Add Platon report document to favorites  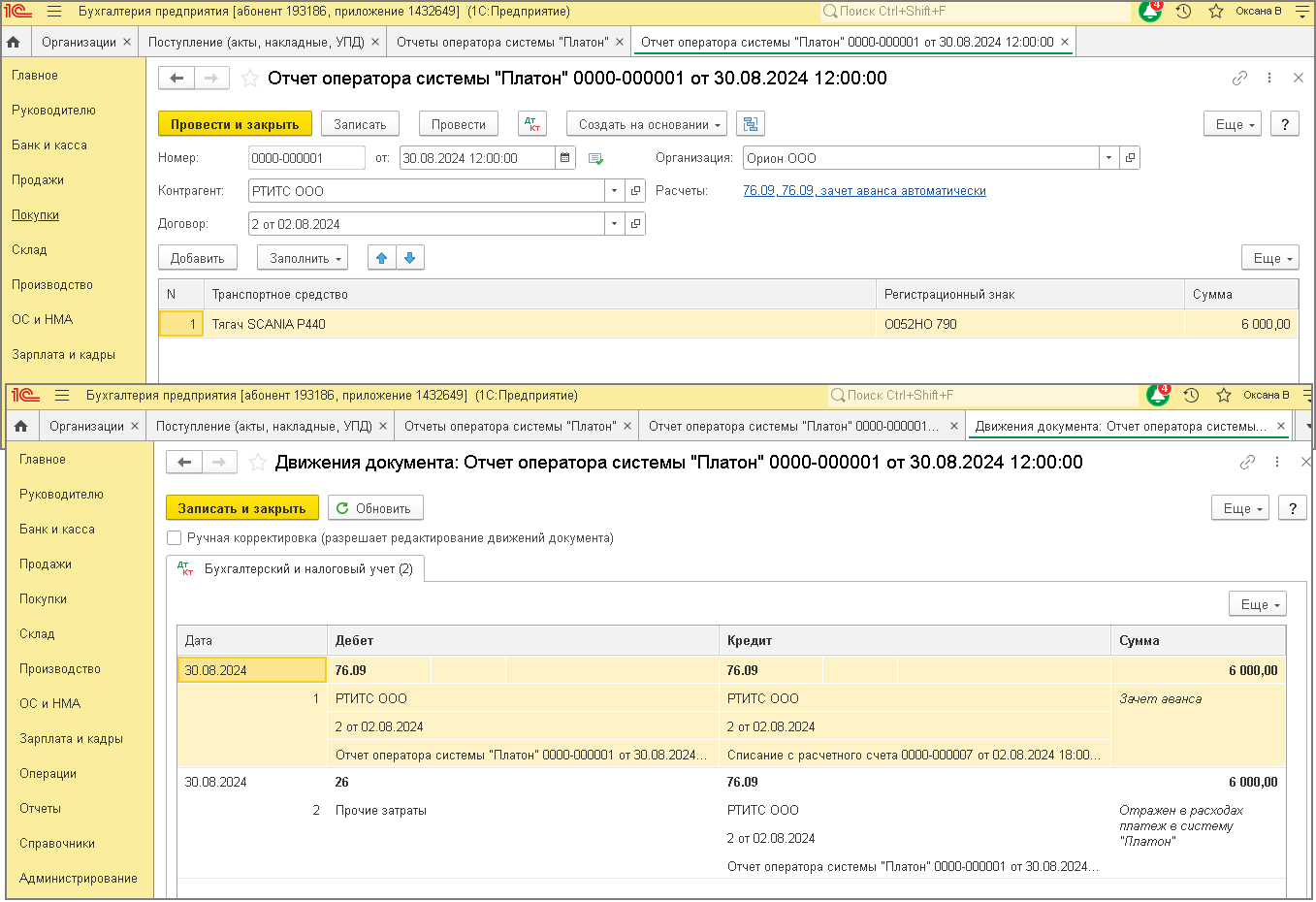point(250,79)
